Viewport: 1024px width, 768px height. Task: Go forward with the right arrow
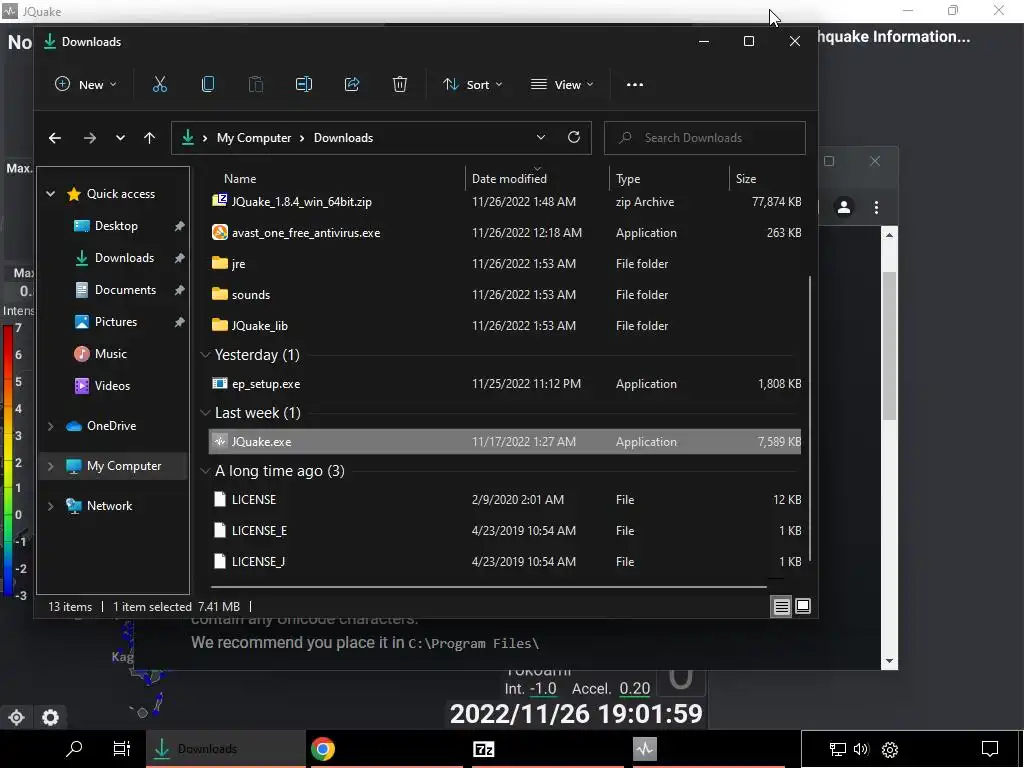(x=89, y=138)
